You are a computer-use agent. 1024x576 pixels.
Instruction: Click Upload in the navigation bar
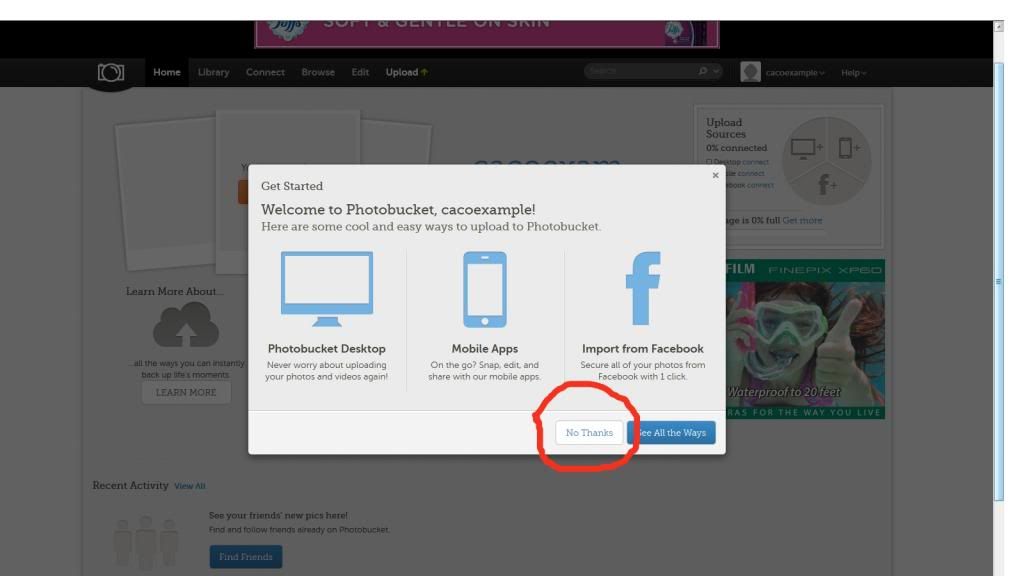point(406,72)
